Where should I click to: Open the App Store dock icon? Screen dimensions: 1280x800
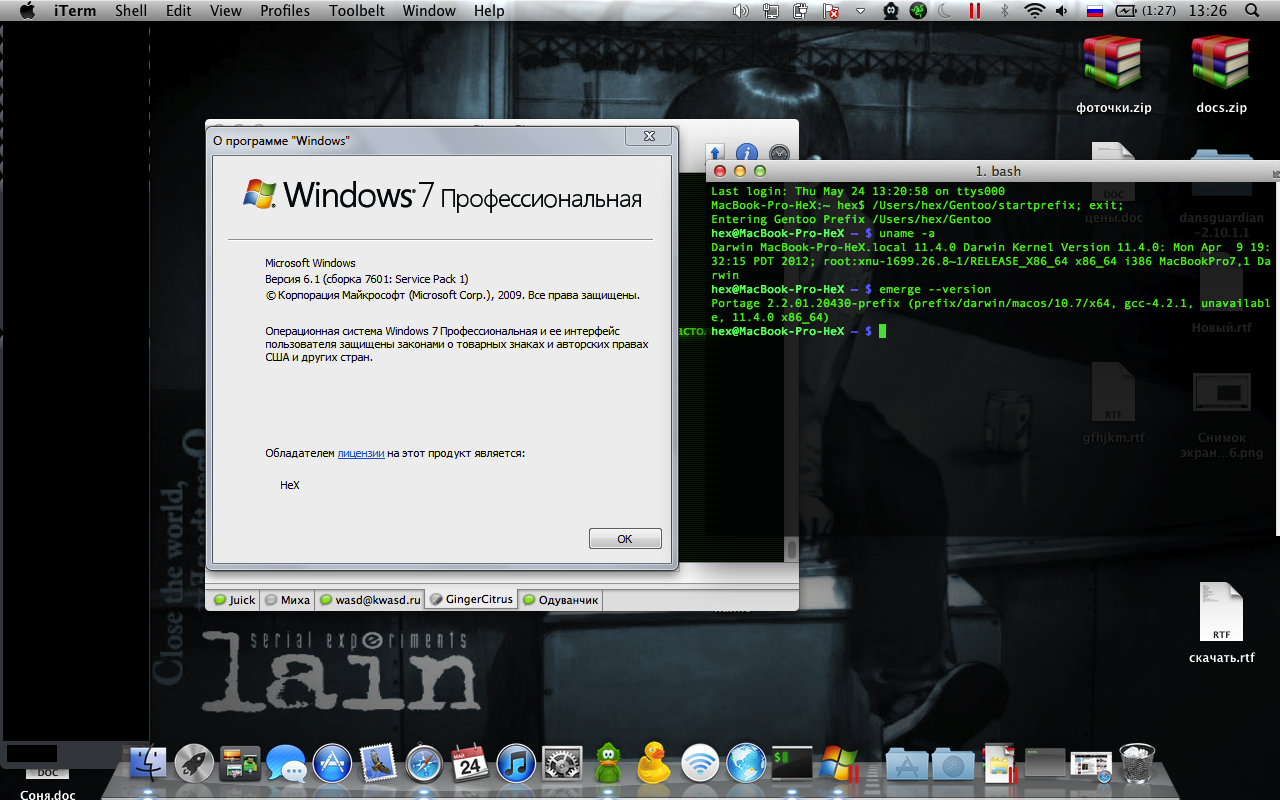click(332, 763)
